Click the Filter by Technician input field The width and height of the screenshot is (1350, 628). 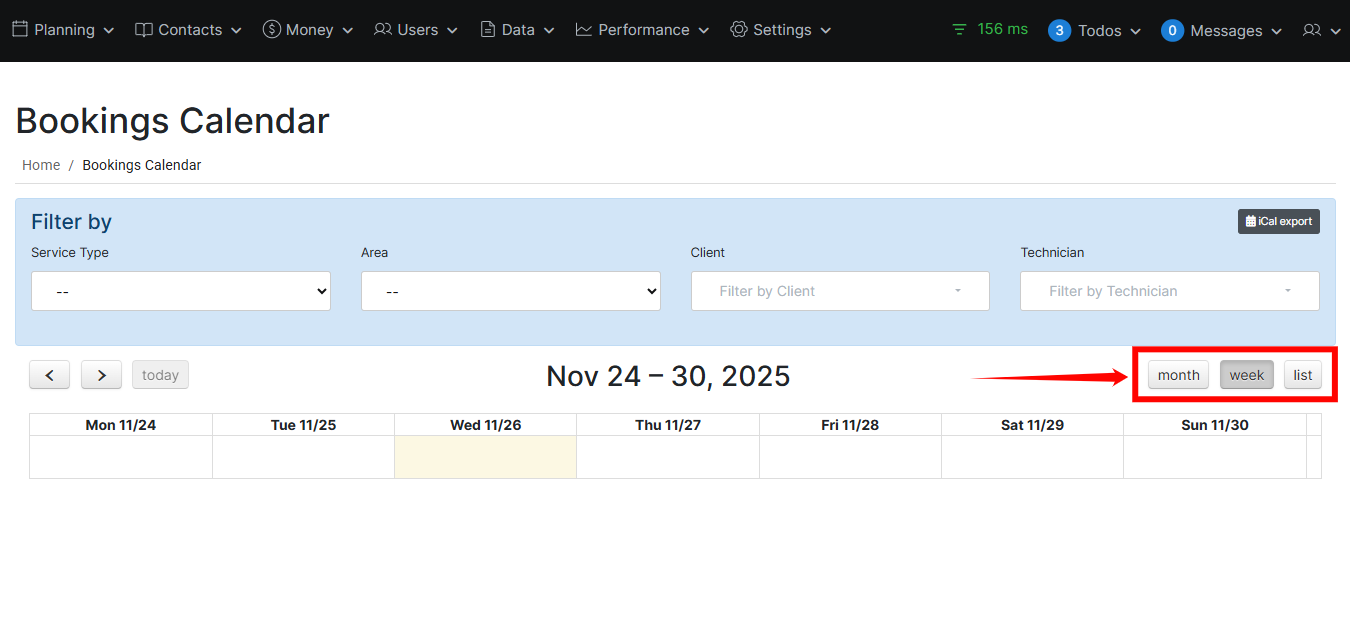click(x=1169, y=291)
